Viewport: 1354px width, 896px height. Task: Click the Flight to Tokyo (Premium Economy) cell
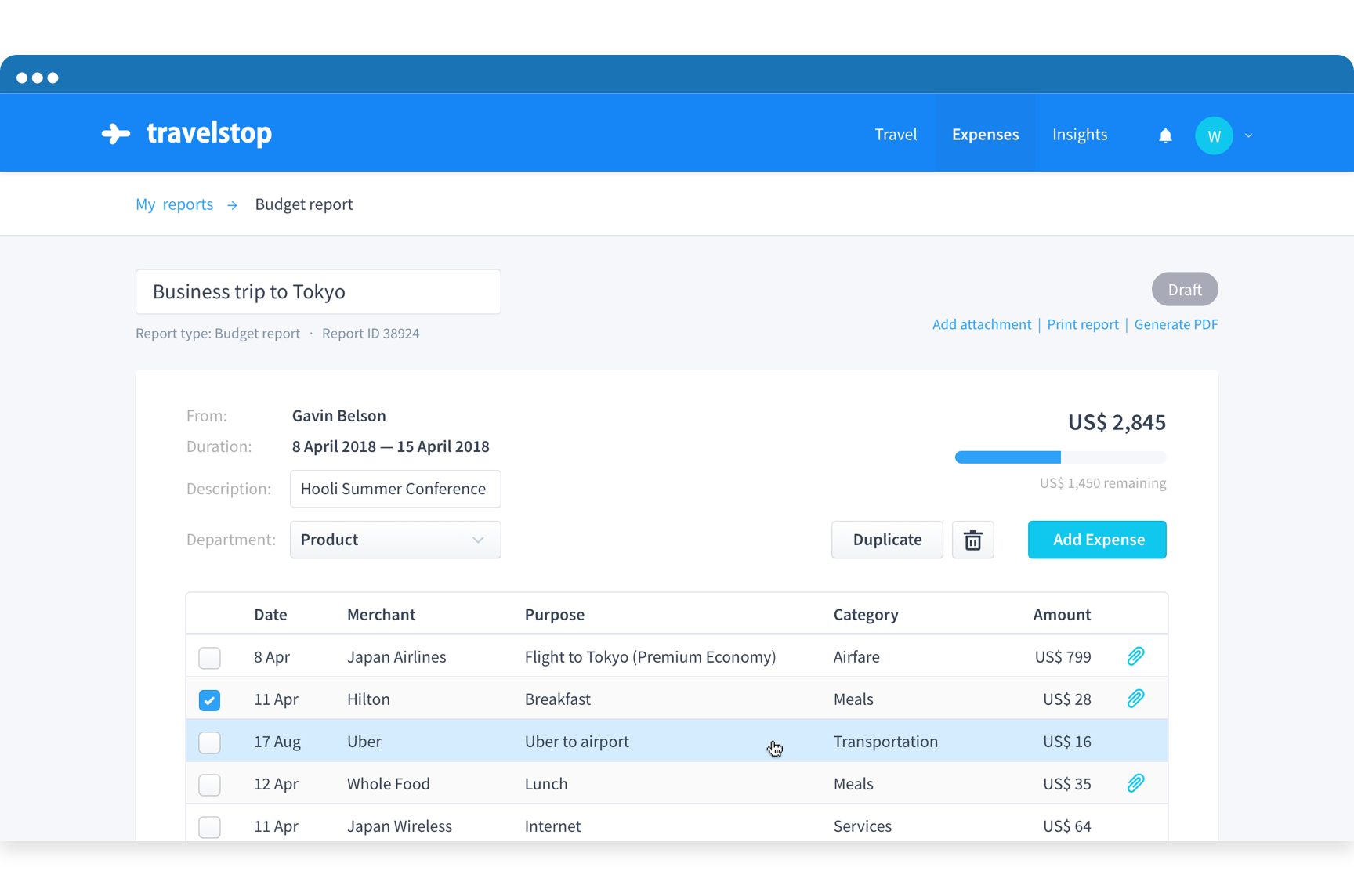coord(650,657)
